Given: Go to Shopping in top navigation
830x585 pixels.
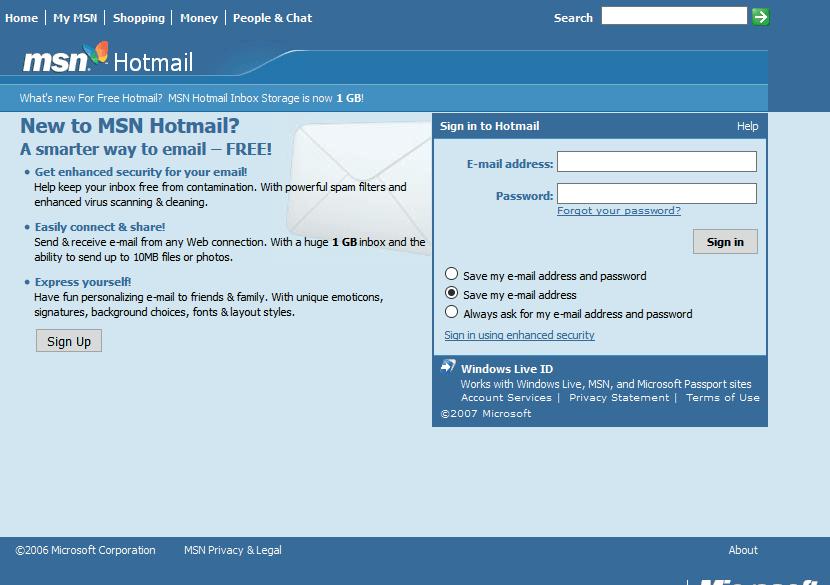Looking at the screenshot, I should click(x=139, y=18).
